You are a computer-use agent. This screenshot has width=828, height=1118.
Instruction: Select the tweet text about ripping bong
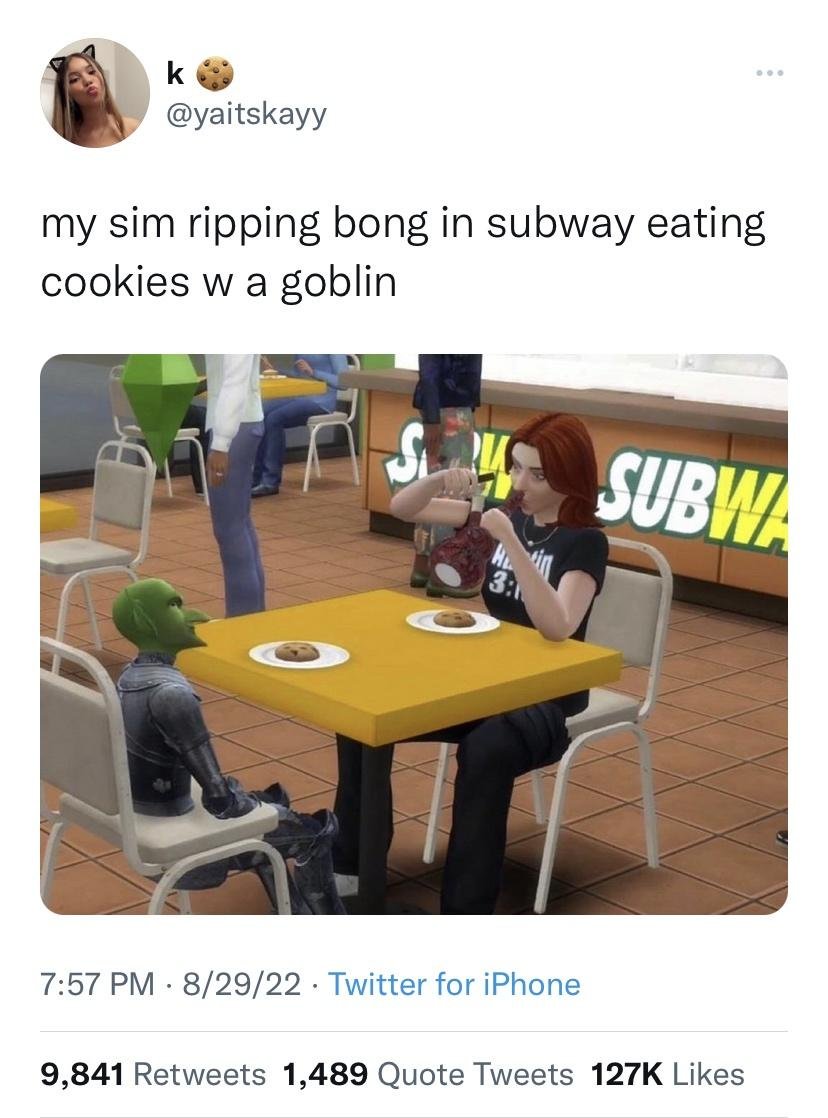tap(403, 252)
